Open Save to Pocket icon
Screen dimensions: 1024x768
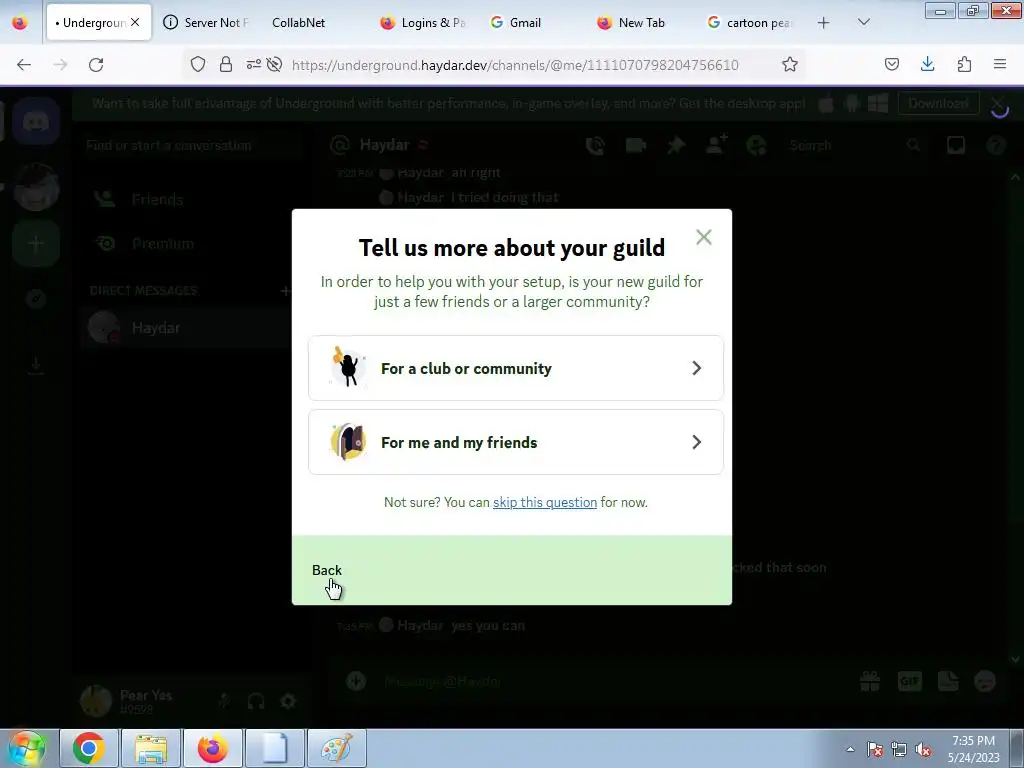(891, 64)
